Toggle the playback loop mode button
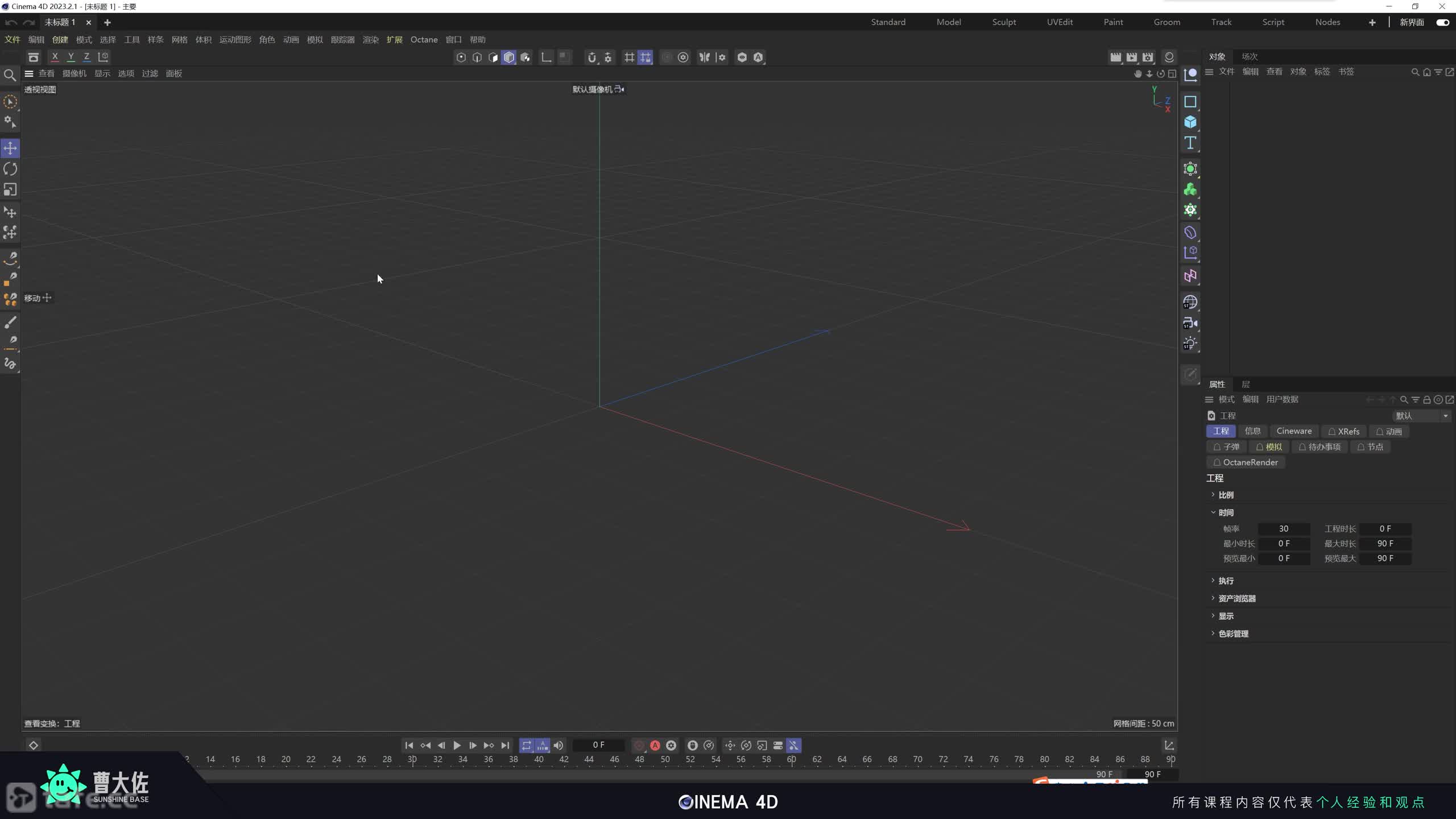Viewport: 1456px width, 819px height. pos(526,746)
